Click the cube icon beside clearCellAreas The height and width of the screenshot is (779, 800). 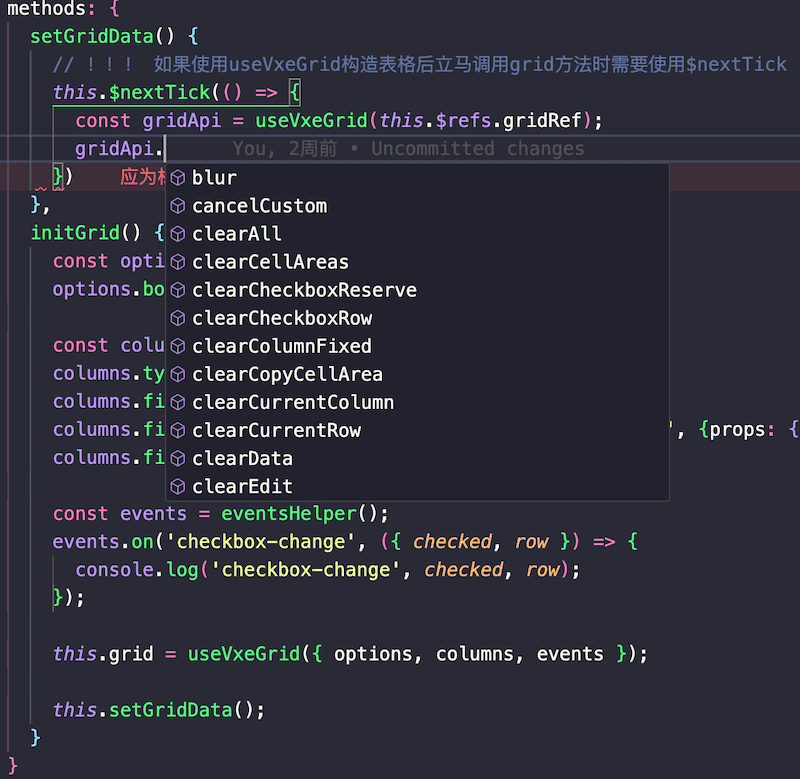(x=178, y=262)
